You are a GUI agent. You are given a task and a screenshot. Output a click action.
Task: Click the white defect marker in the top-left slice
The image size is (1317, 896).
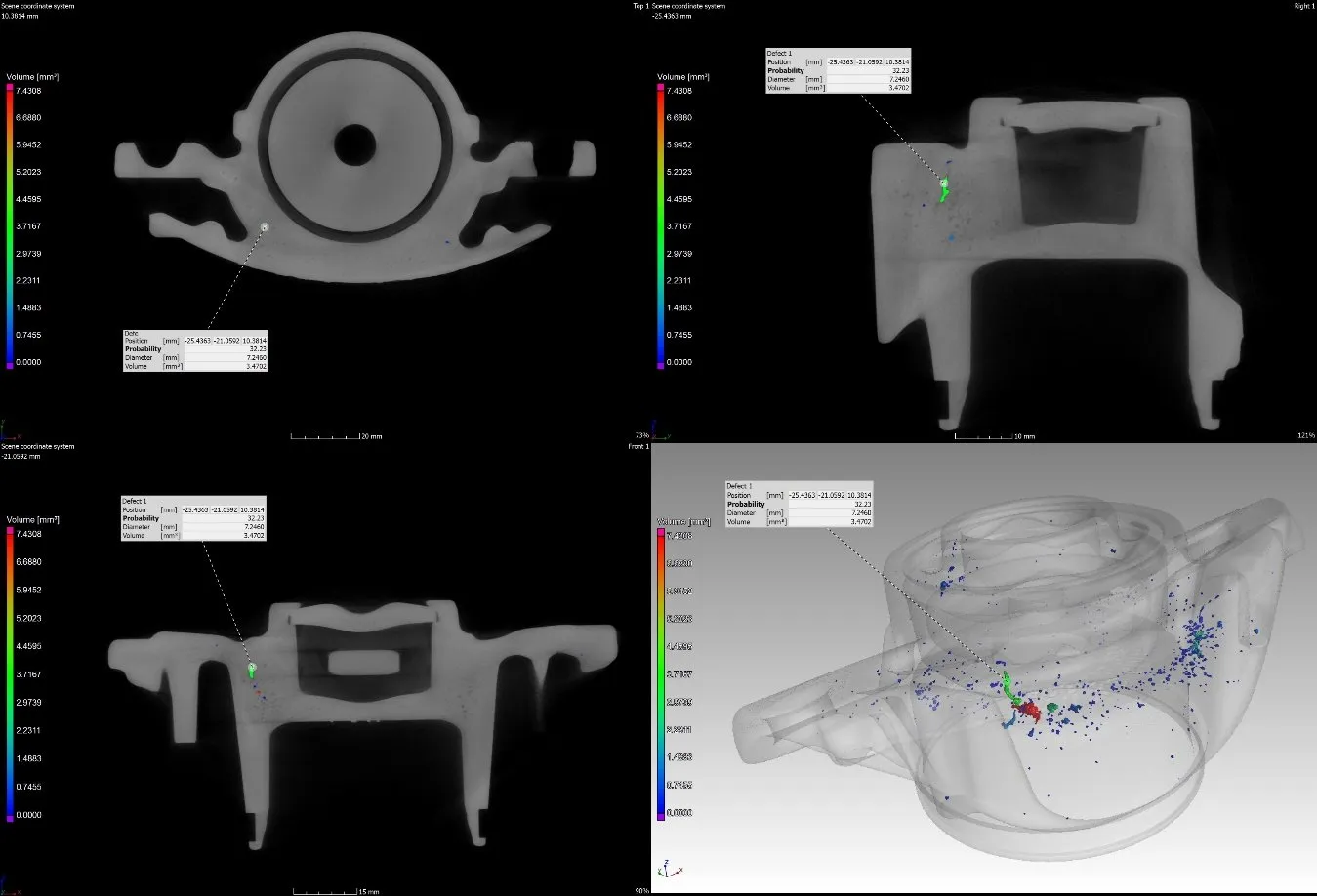(264, 226)
